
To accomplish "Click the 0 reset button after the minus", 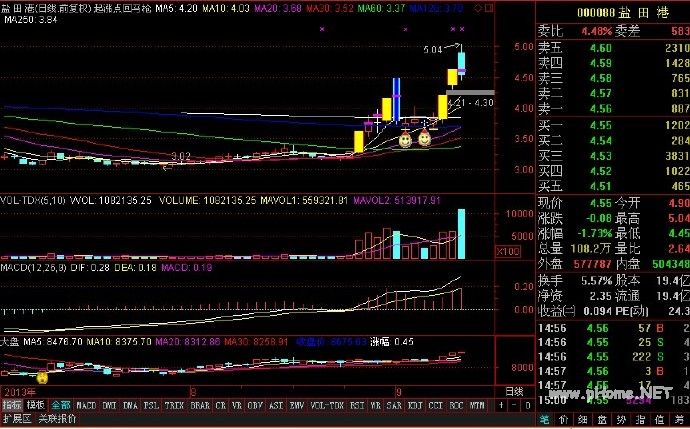I will [528, 405].
